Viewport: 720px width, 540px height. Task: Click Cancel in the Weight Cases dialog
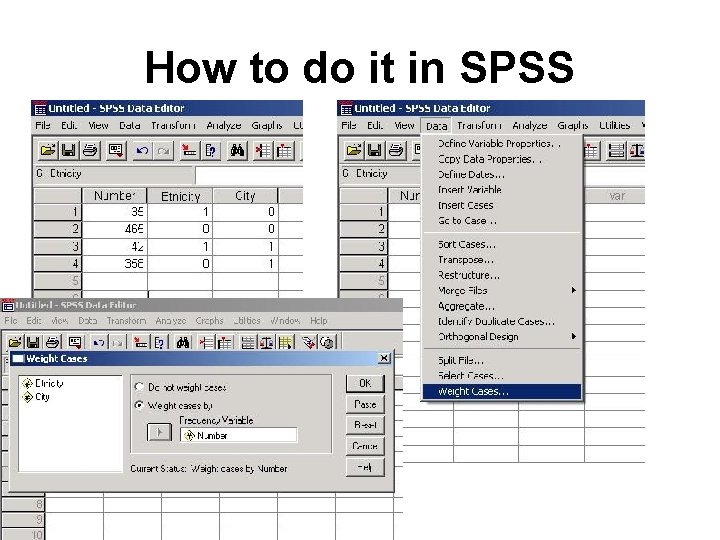tap(365, 446)
